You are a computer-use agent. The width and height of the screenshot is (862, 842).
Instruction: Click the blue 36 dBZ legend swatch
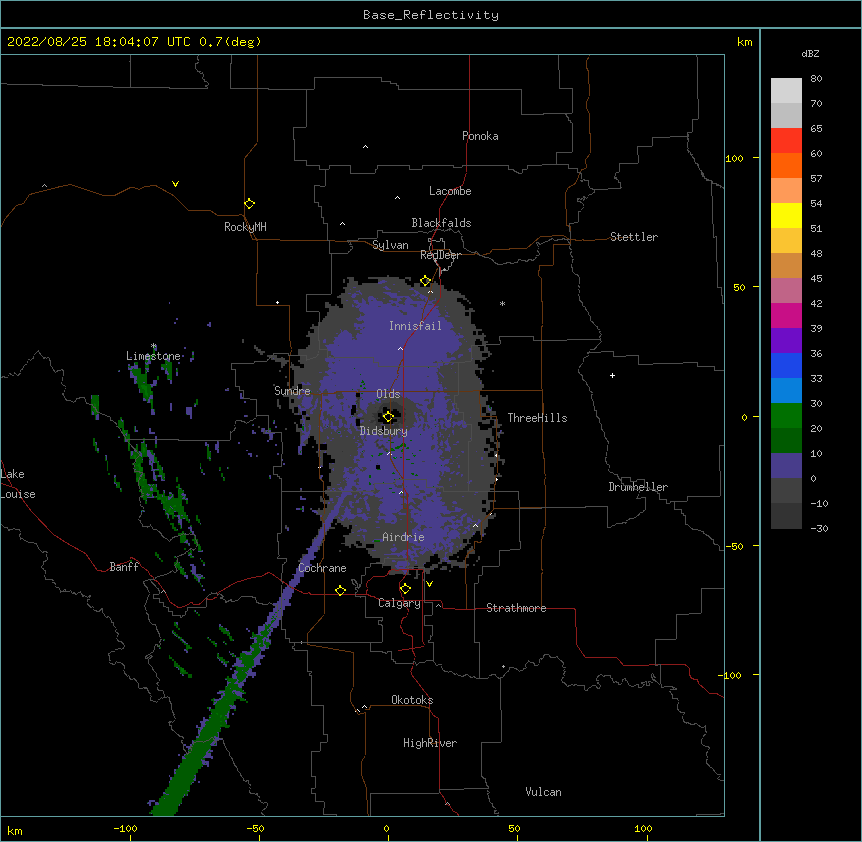click(786, 365)
